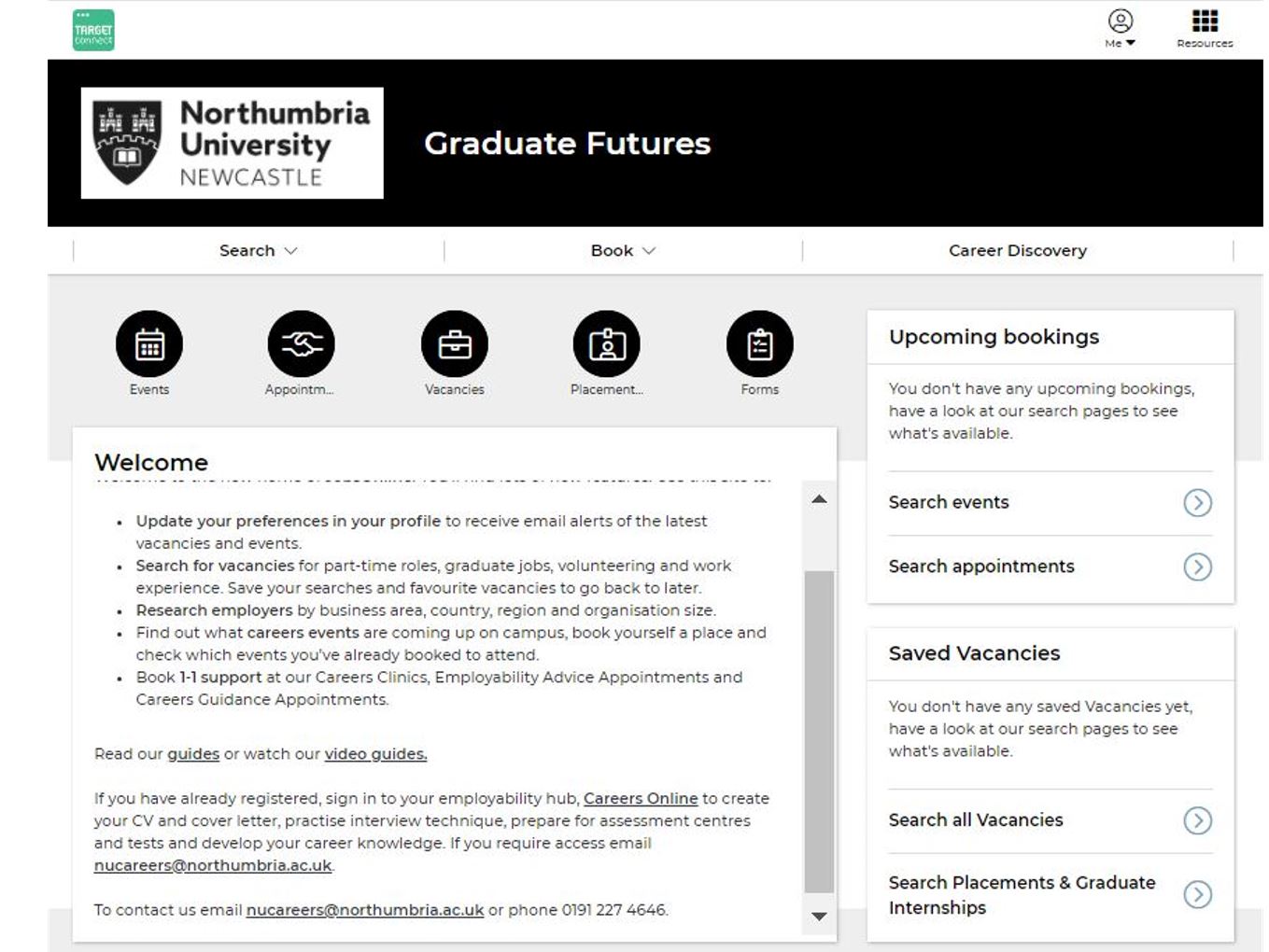Open the video guides link

point(375,754)
